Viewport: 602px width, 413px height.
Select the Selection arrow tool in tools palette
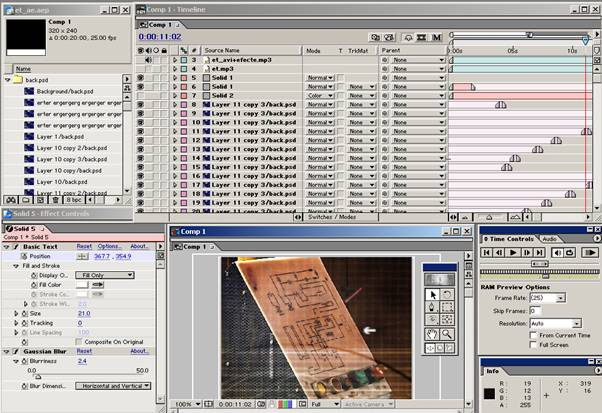coord(431,295)
